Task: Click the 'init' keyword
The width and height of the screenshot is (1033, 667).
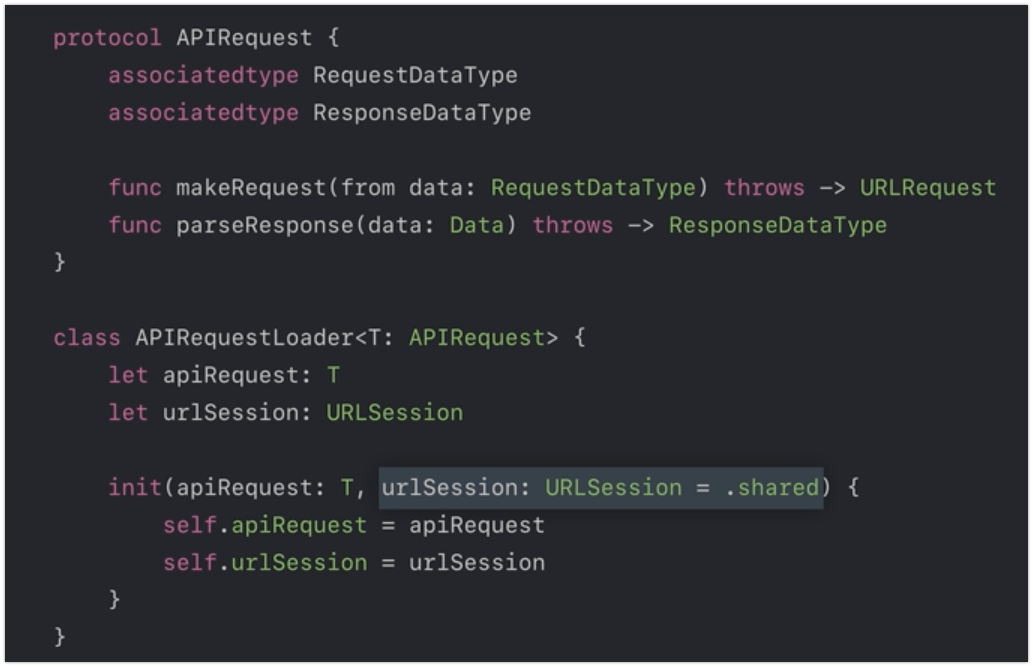Action: click(x=135, y=488)
